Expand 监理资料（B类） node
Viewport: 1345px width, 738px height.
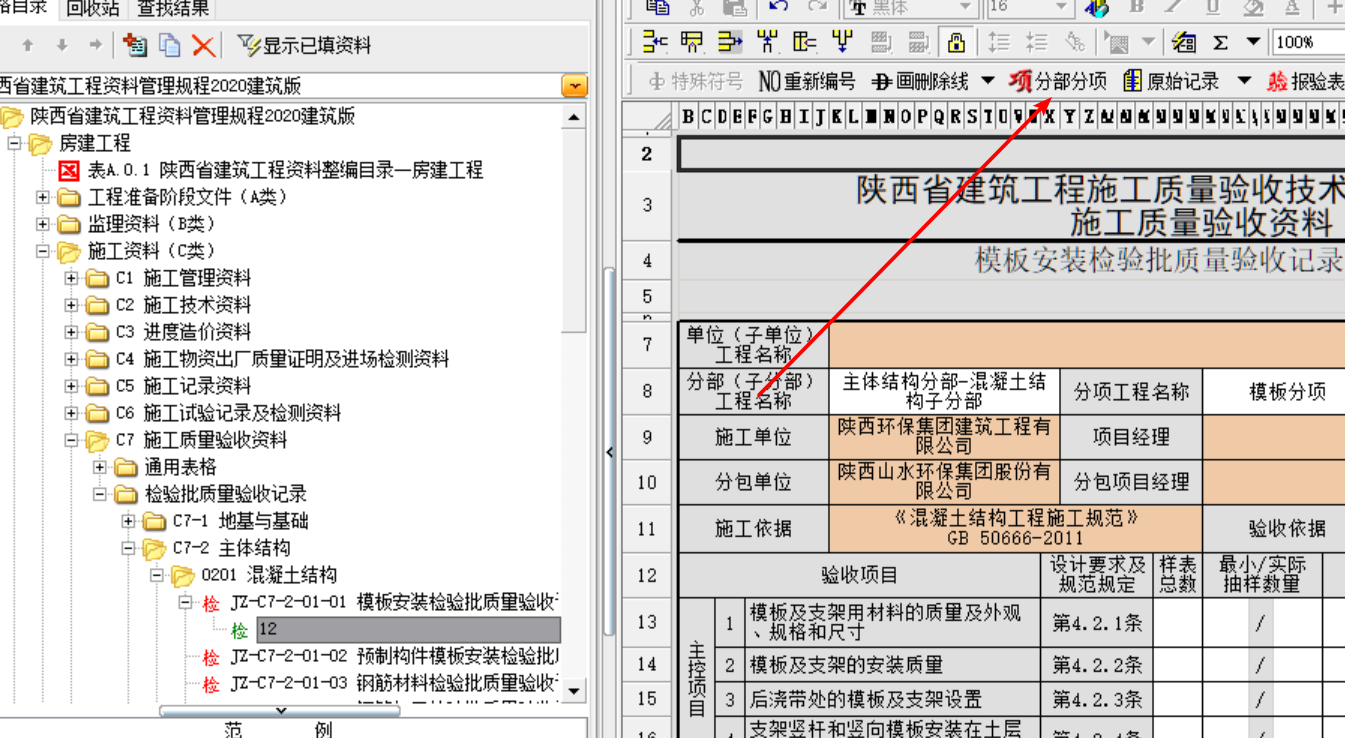pyautogui.click(x=43, y=225)
